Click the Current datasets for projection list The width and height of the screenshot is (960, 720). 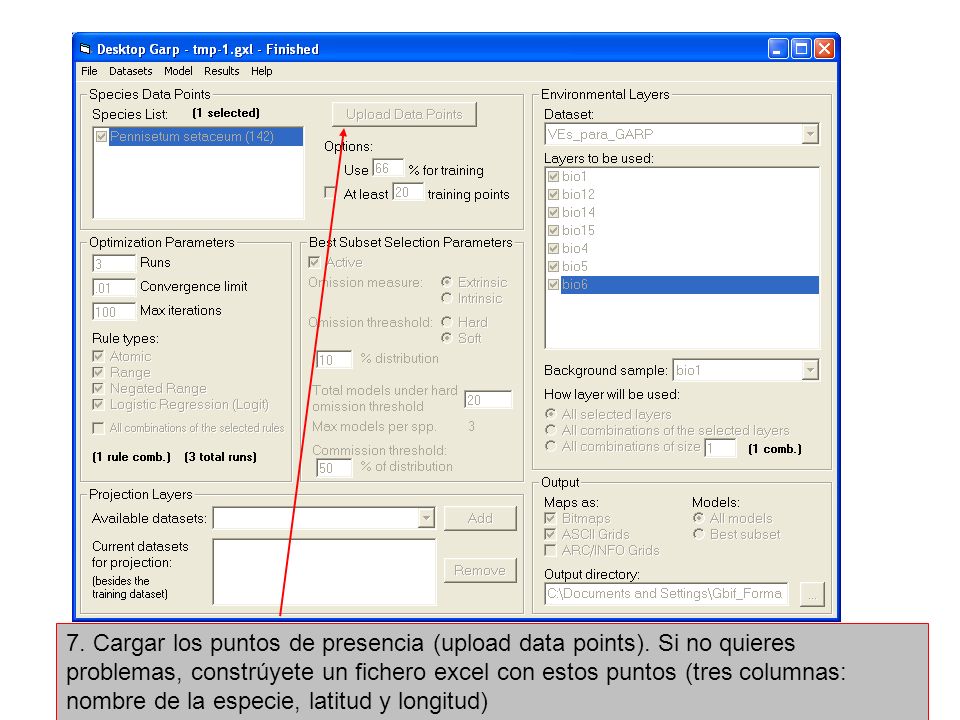324,572
